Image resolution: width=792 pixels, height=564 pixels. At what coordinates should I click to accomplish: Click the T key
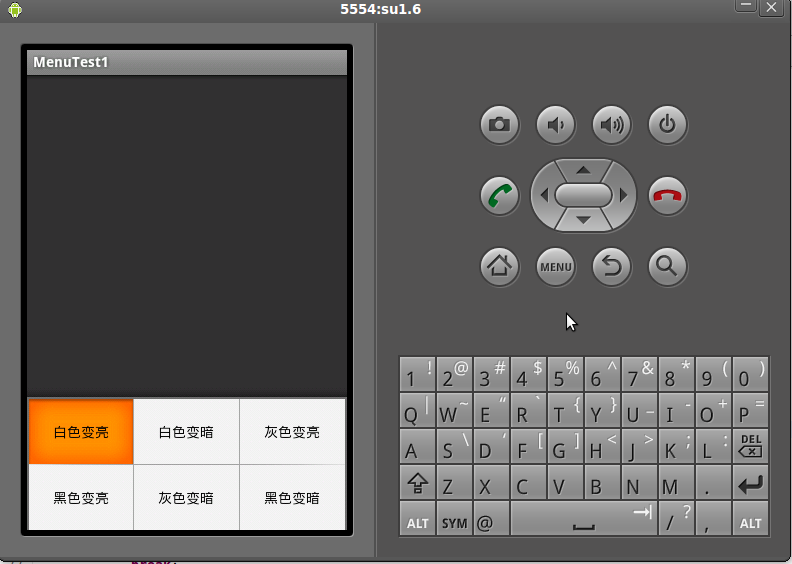pos(565,411)
